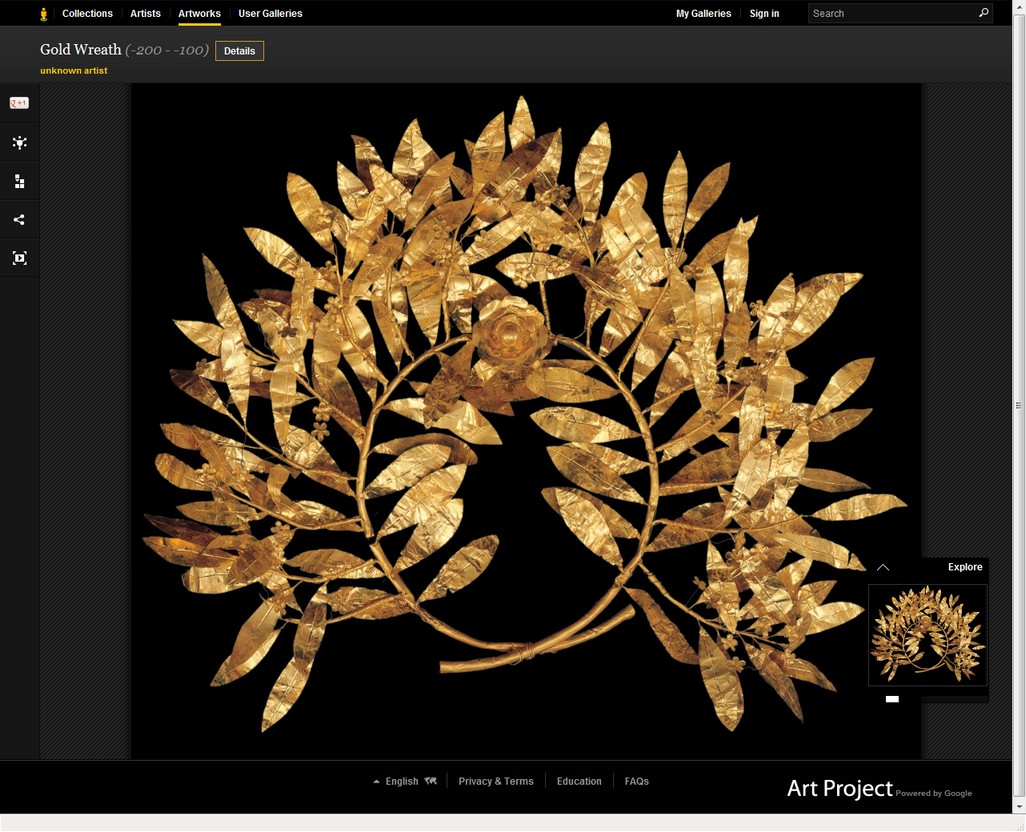Click the zoom slider handle below thumbnail

(892, 699)
